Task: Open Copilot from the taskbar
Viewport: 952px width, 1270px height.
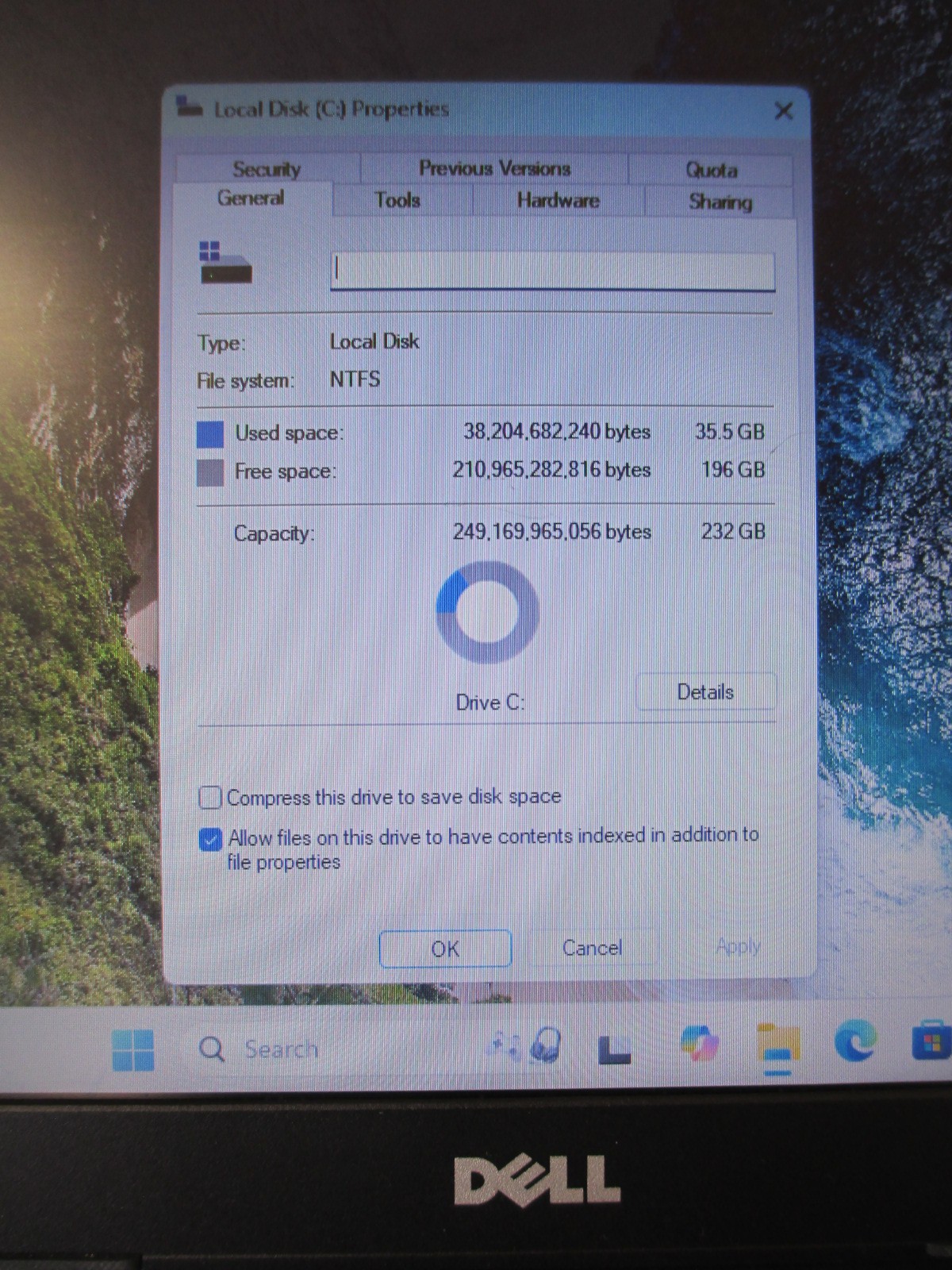Action: [x=699, y=1042]
